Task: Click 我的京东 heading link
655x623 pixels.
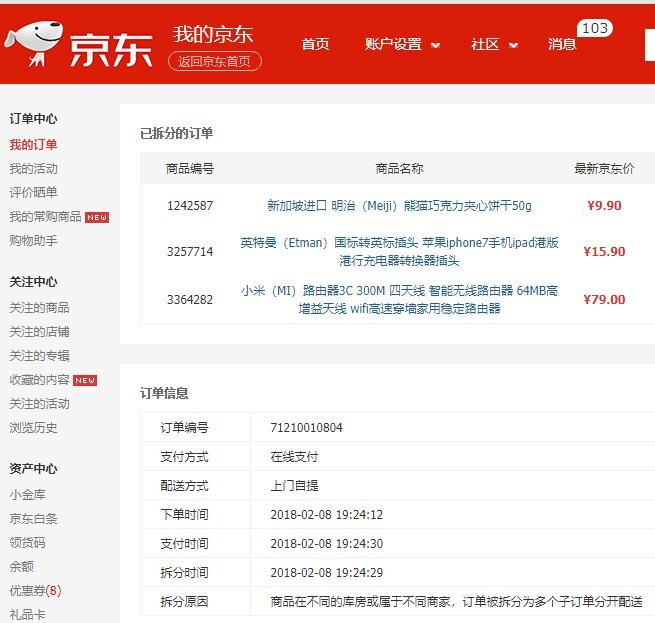Action: (213, 34)
